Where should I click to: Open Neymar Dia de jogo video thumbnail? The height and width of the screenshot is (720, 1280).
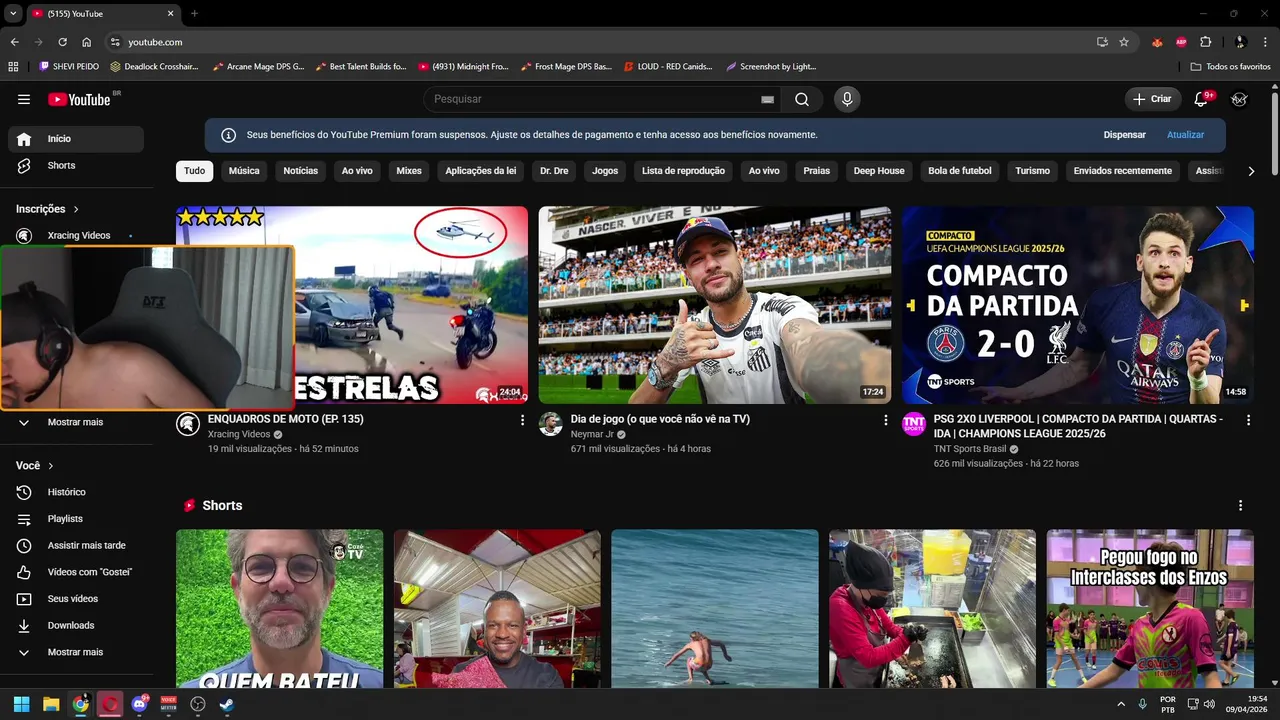(x=714, y=305)
